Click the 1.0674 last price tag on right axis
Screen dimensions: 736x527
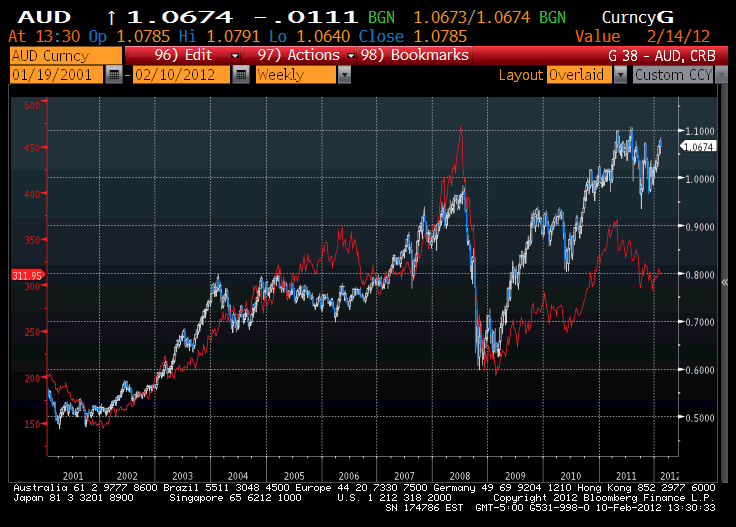[698, 147]
